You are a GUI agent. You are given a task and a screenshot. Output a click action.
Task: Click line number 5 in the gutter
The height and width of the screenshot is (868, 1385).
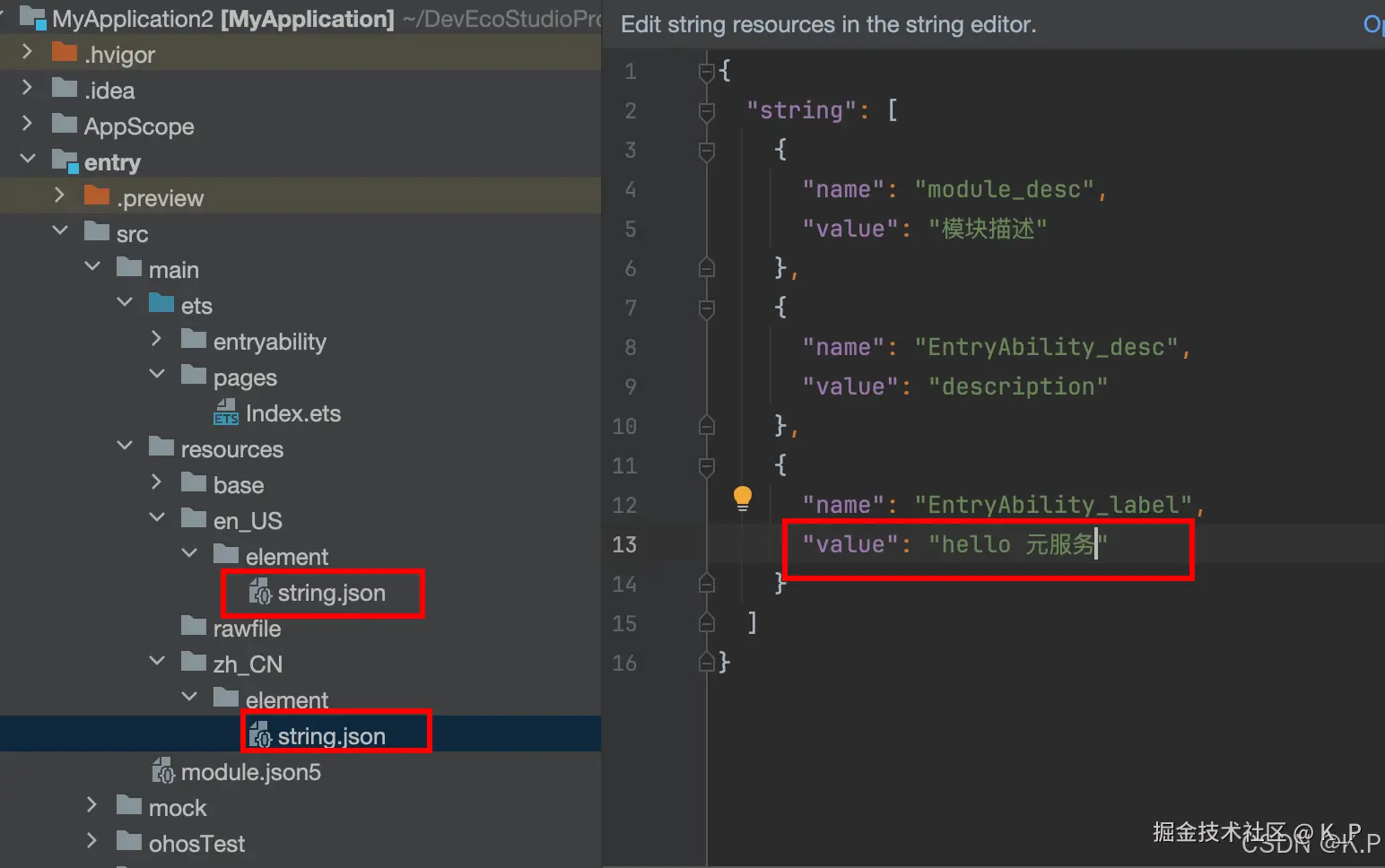[x=631, y=230]
